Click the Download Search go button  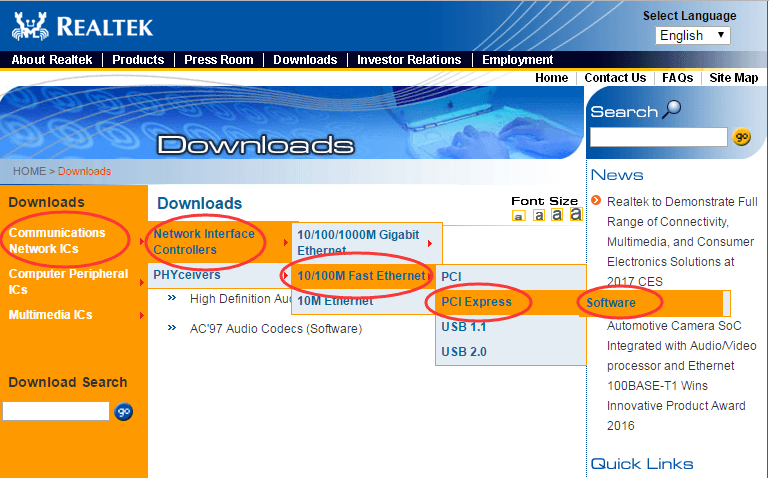124,411
